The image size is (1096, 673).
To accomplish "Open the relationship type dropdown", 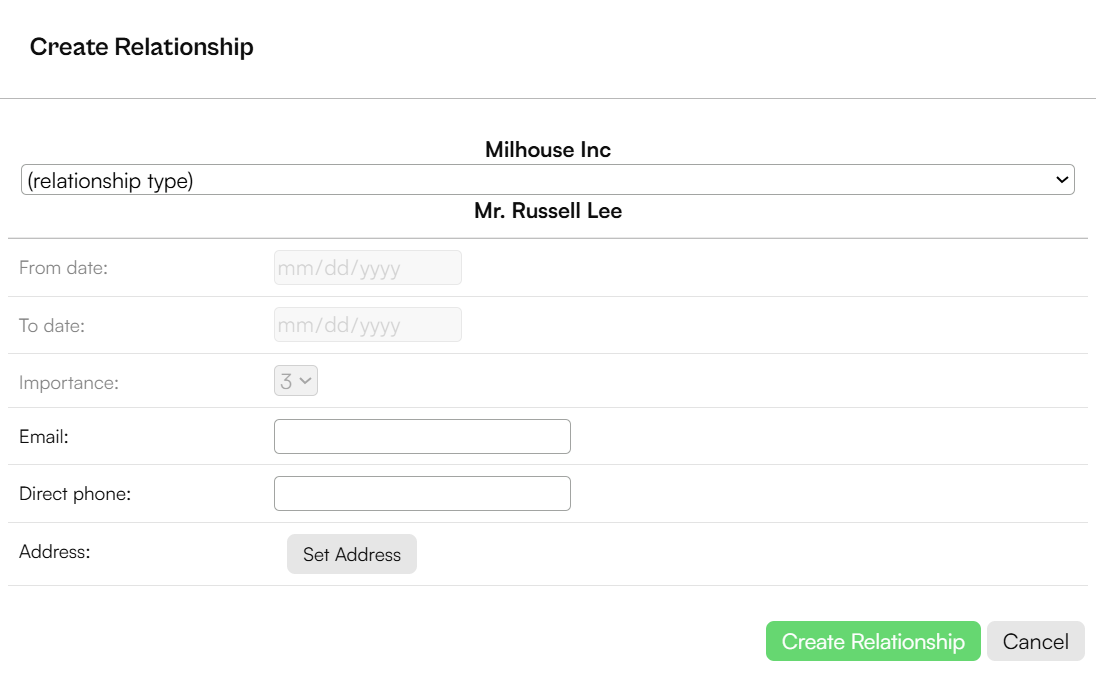I will coord(547,180).
